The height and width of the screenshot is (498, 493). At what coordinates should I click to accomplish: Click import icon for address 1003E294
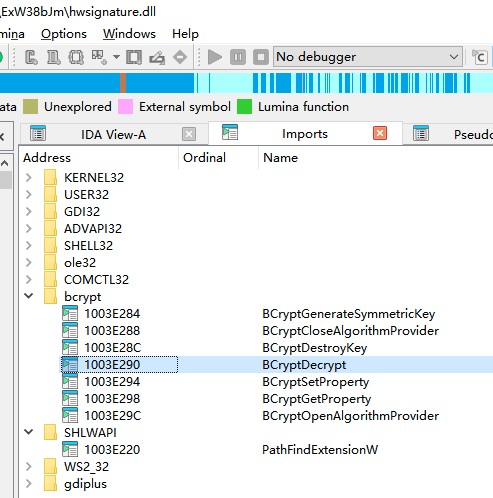tap(70, 381)
